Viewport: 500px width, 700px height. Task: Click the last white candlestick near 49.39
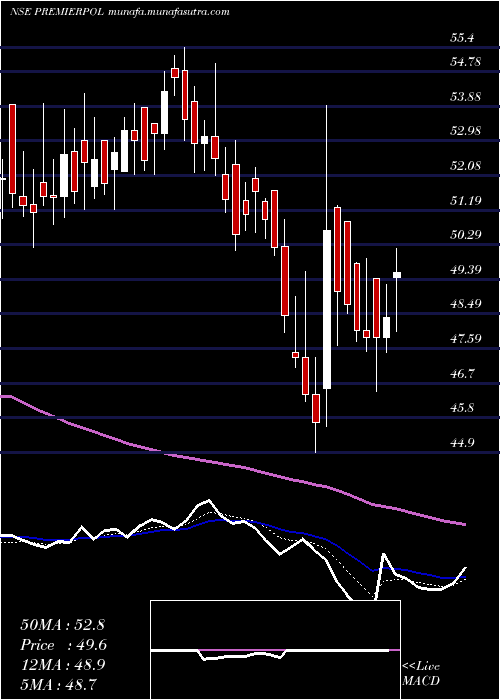coord(396,275)
